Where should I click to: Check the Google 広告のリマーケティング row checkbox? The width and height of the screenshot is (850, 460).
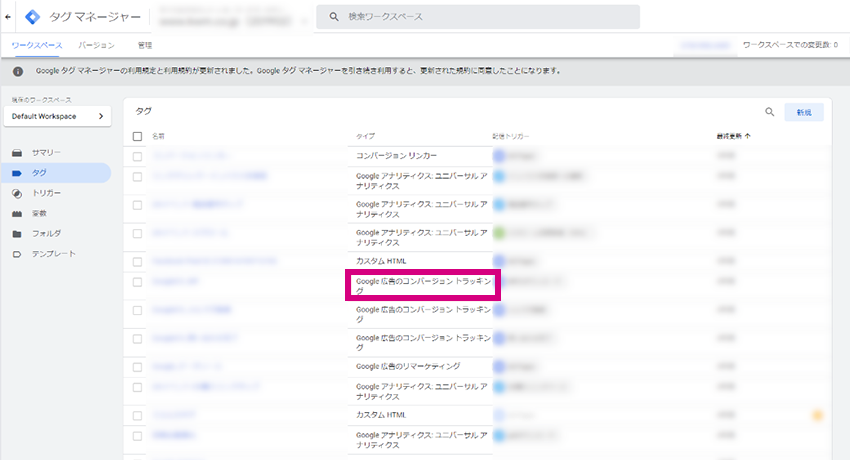pyautogui.click(x=138, y=367)
